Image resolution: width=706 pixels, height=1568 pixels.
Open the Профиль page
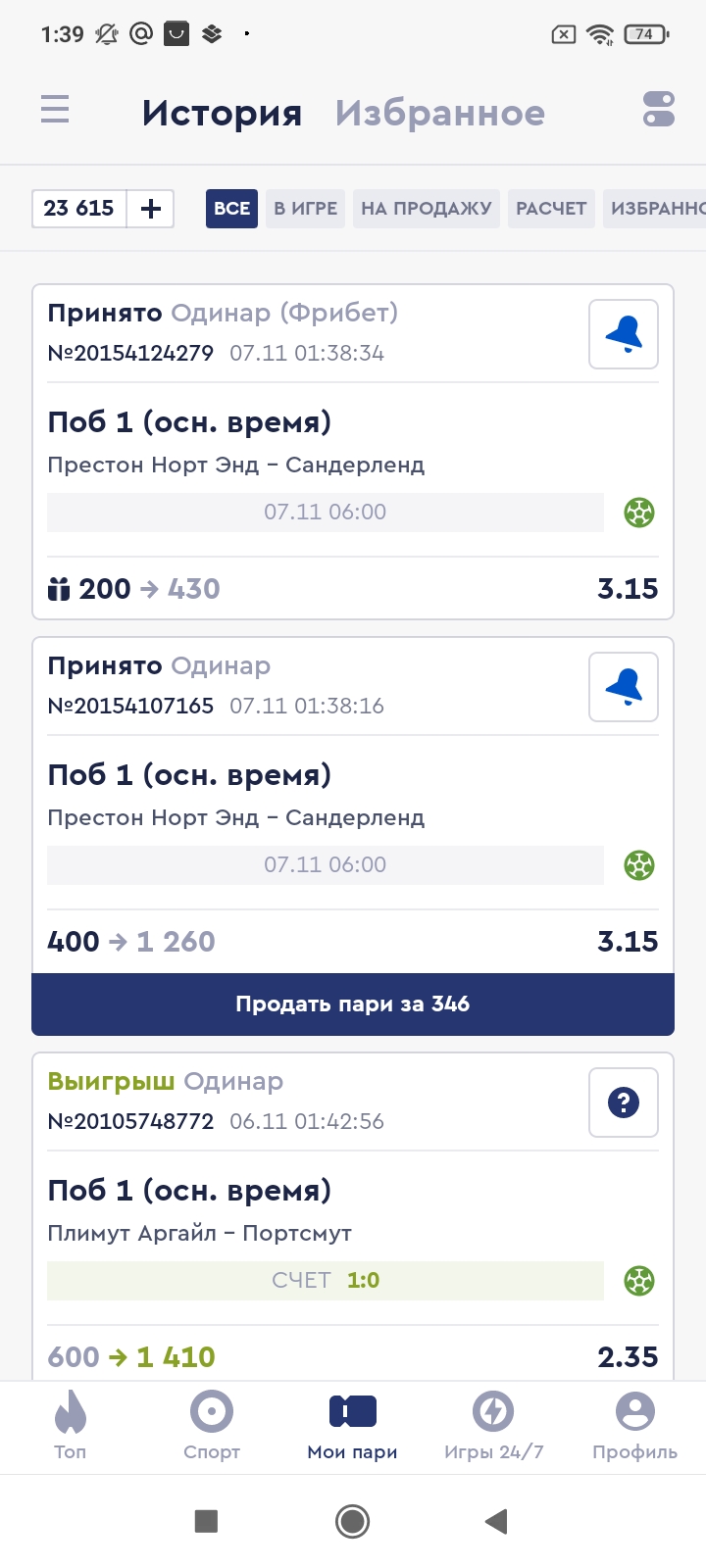click(x=634, y=1426)
